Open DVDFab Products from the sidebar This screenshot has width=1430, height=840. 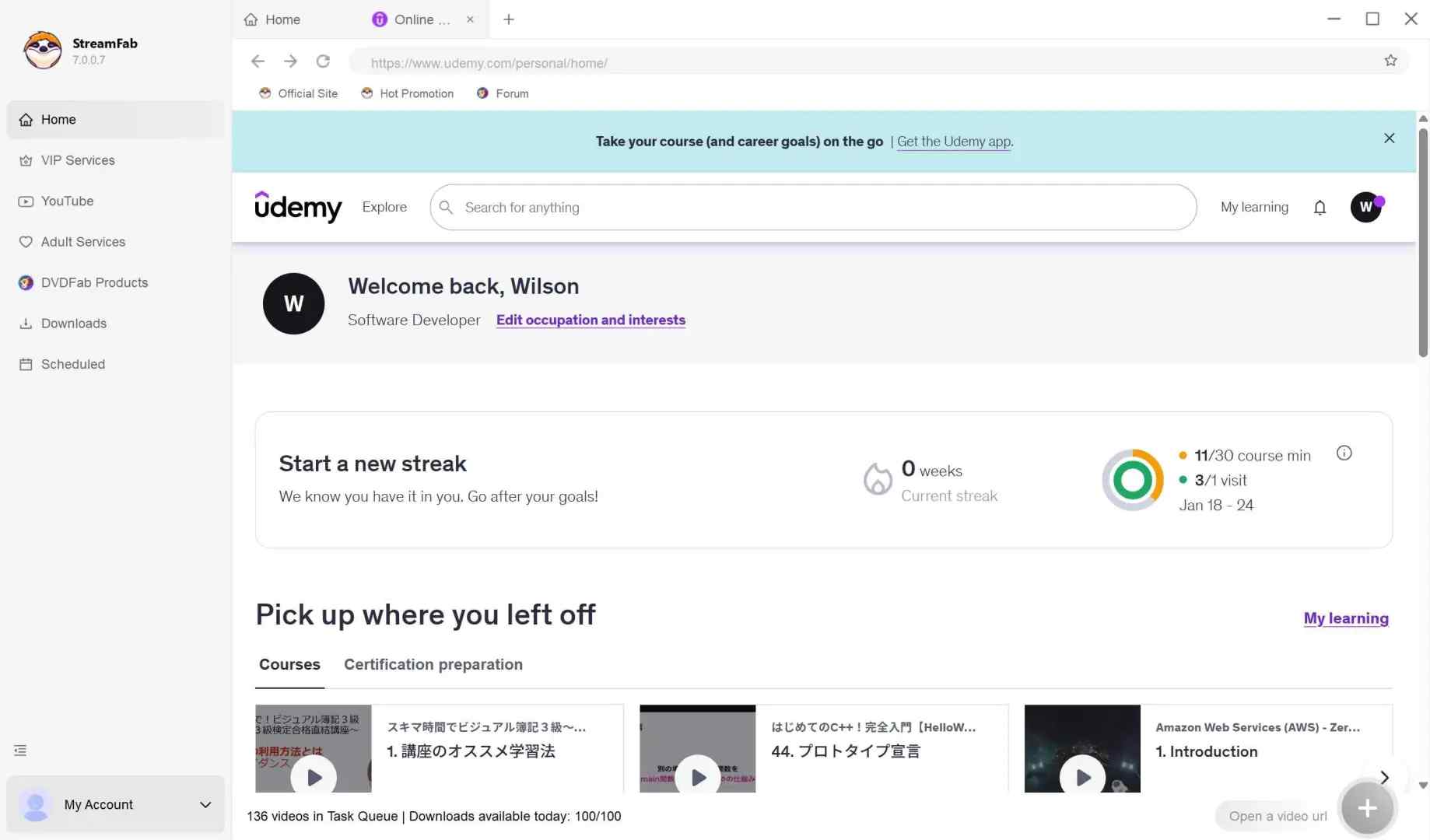pyautogui.click(x=94, y=282)
